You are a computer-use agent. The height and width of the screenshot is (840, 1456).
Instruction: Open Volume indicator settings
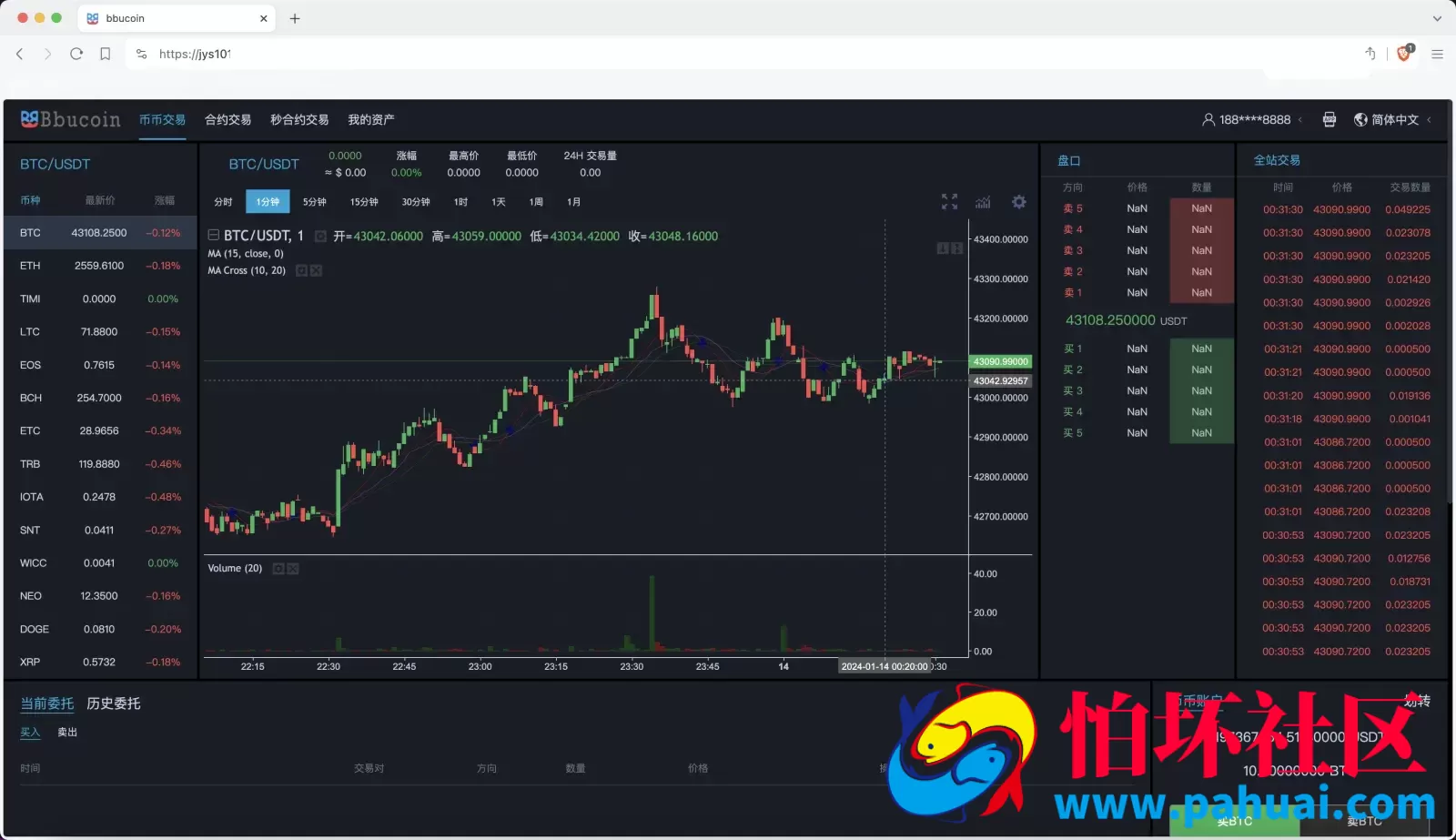click(x=278, y=569)
